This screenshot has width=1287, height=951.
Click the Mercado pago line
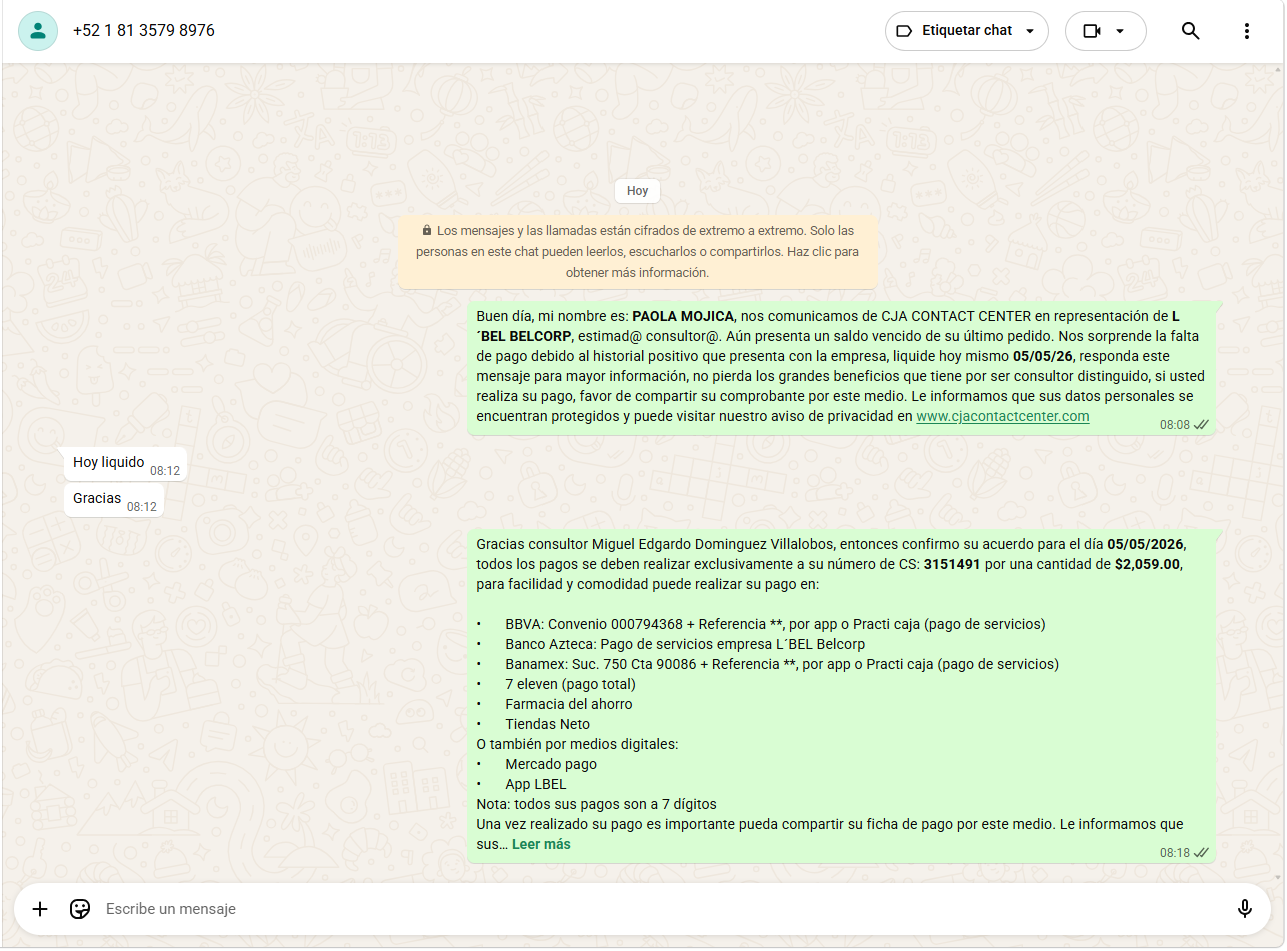(x=551, y=764)
